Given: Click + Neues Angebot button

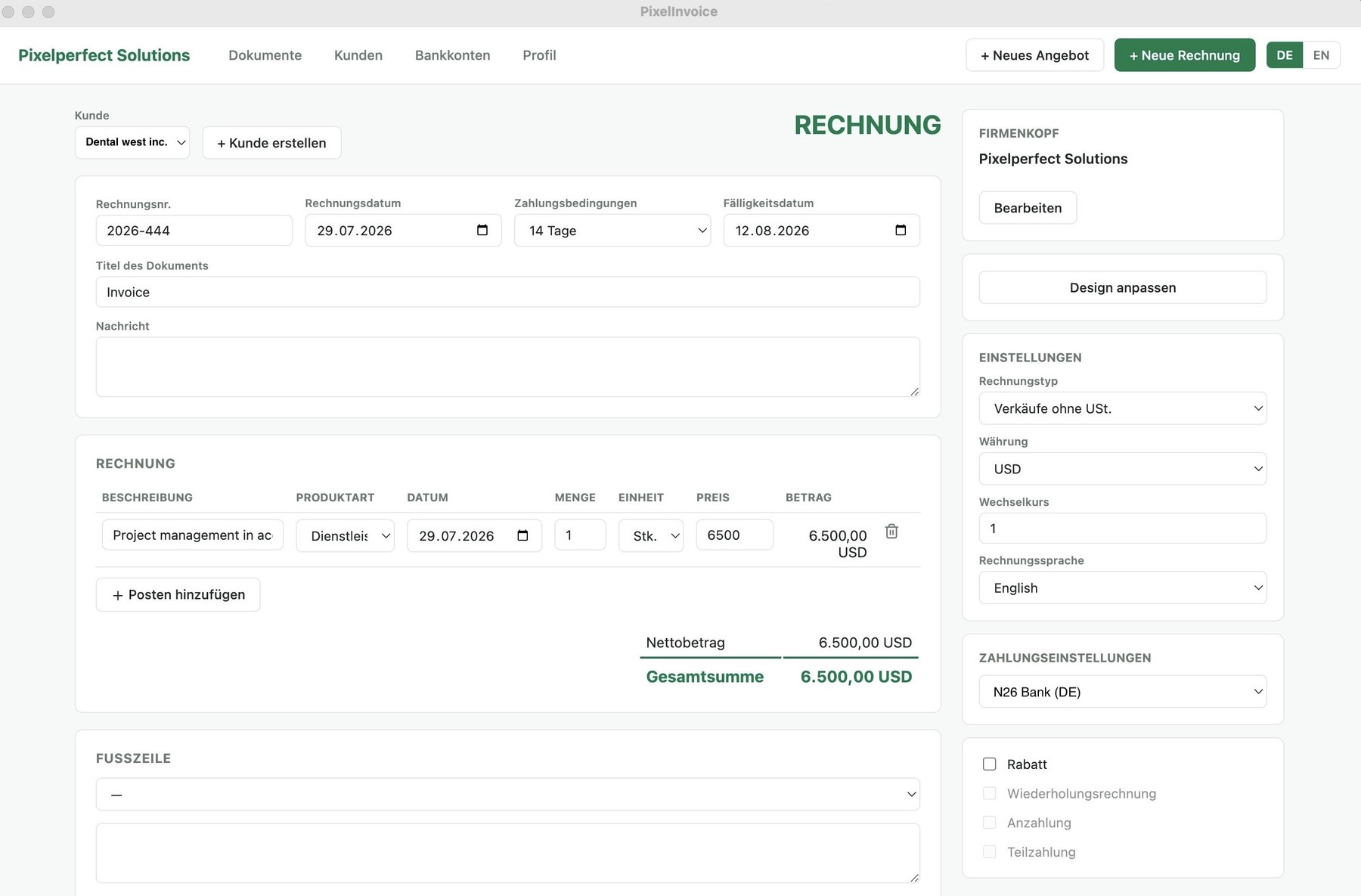Looking at the screenshot, I should (x=1035, y=55).
